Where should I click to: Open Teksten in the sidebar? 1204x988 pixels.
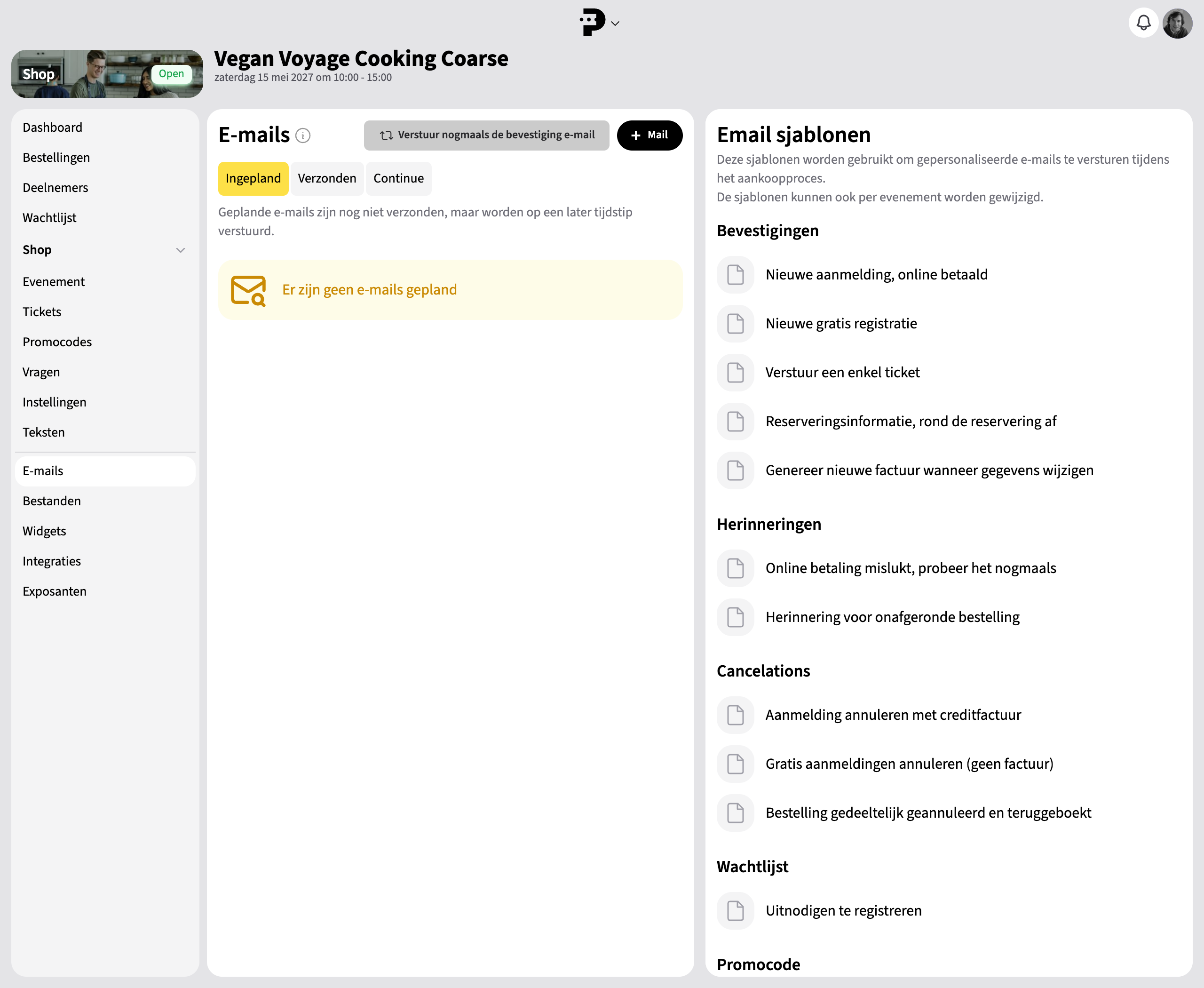[x=105, y=432]
